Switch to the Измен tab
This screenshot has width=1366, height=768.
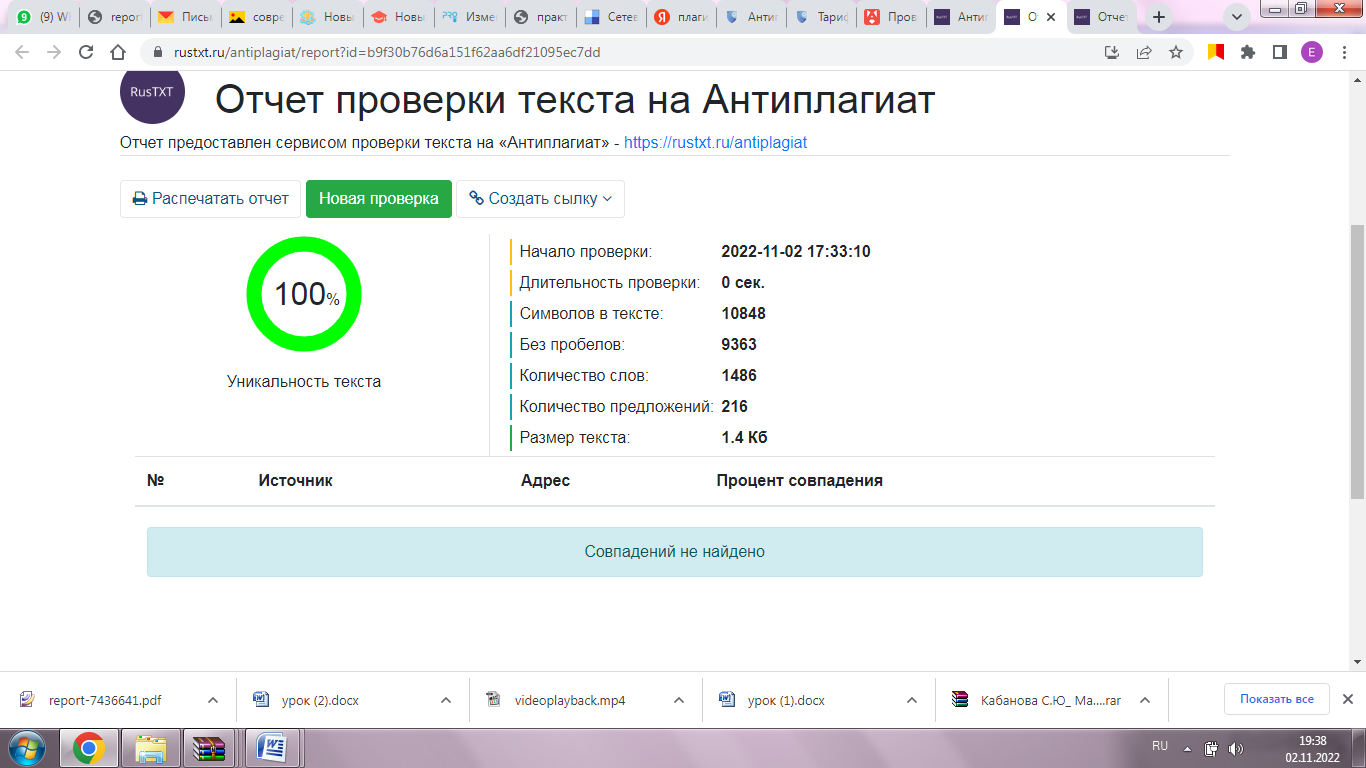468,17
